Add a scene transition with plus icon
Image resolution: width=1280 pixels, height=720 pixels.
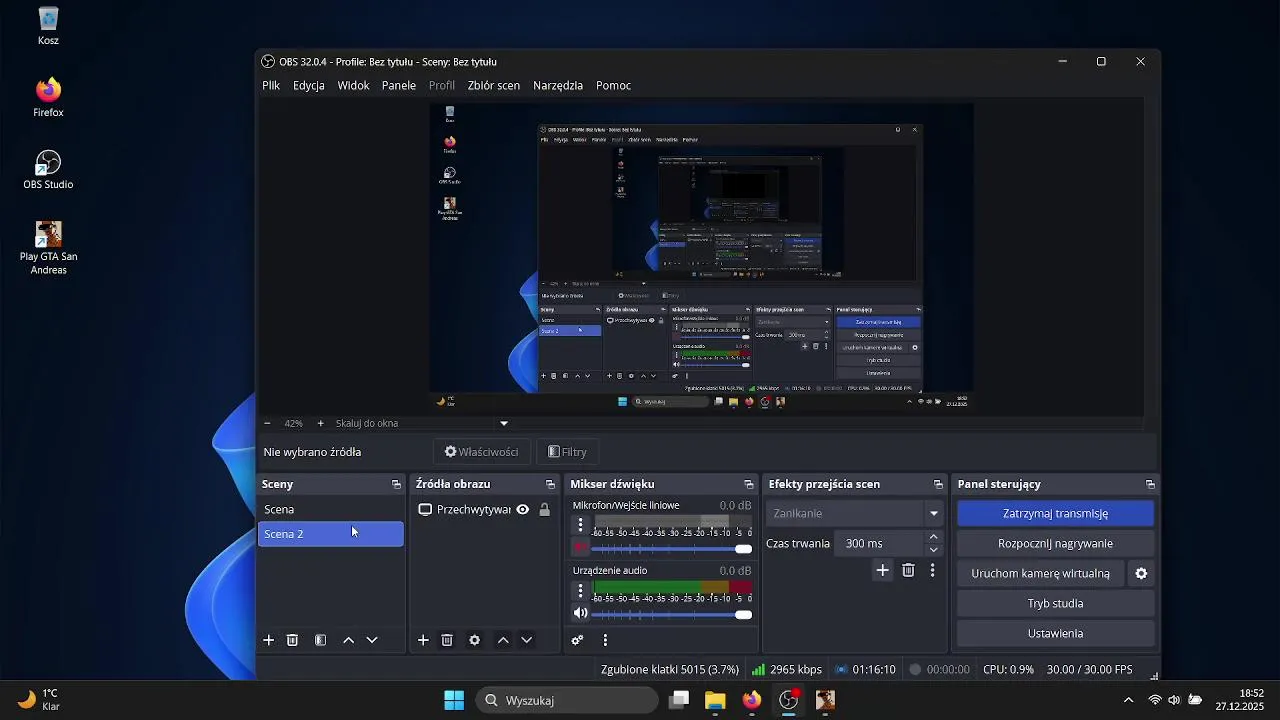[x=882, y=570]
